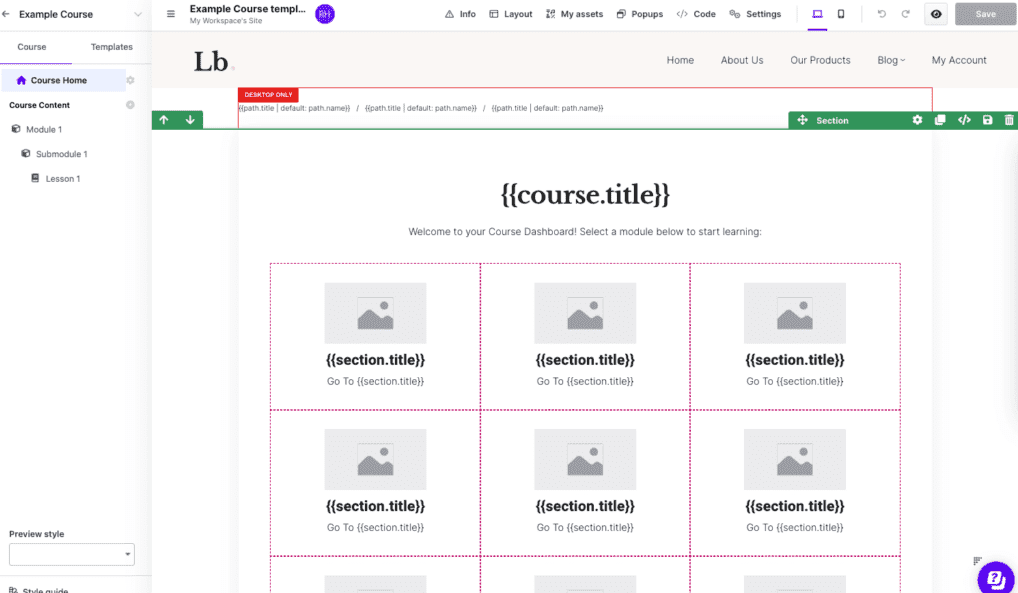Click the first breadcrumb path.title
The width and height of the screenshot is (1018, 593).
click(x=294, y=108)
